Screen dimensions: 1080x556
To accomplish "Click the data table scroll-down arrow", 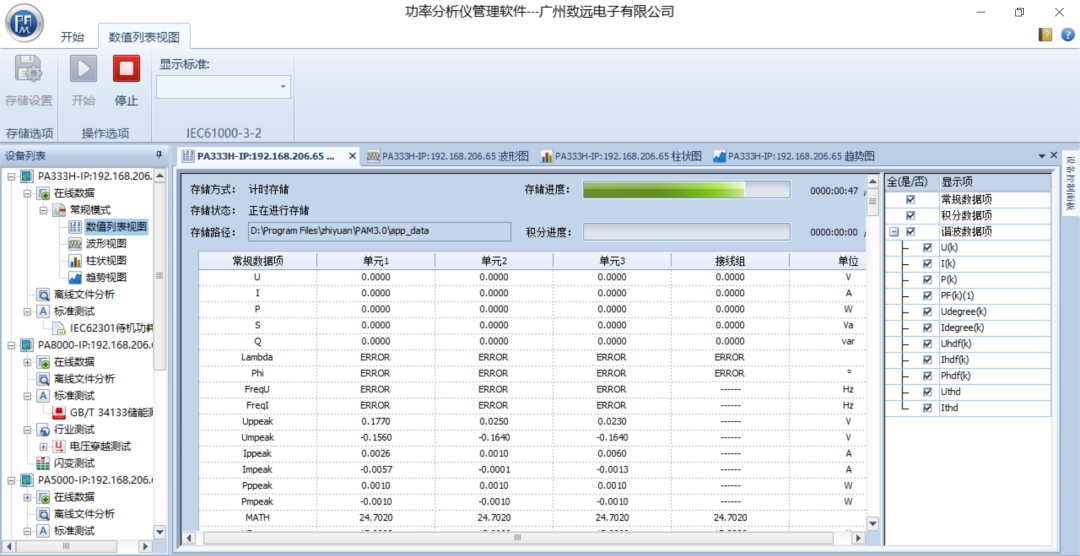I will [x=872, y=524].
